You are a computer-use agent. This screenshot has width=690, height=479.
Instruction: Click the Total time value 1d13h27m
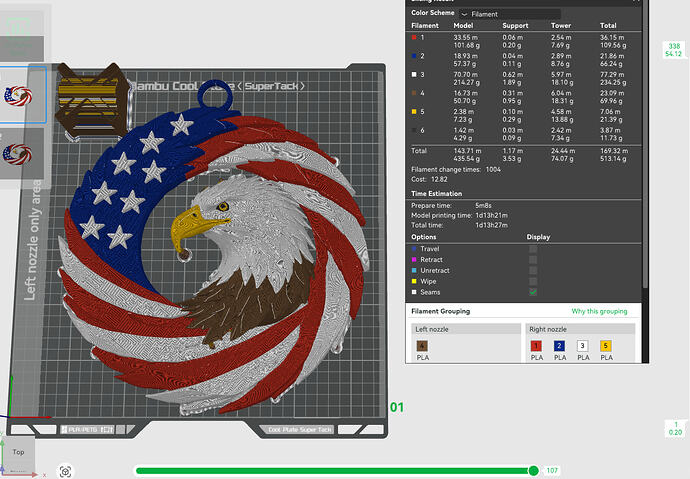click(491, 225)
